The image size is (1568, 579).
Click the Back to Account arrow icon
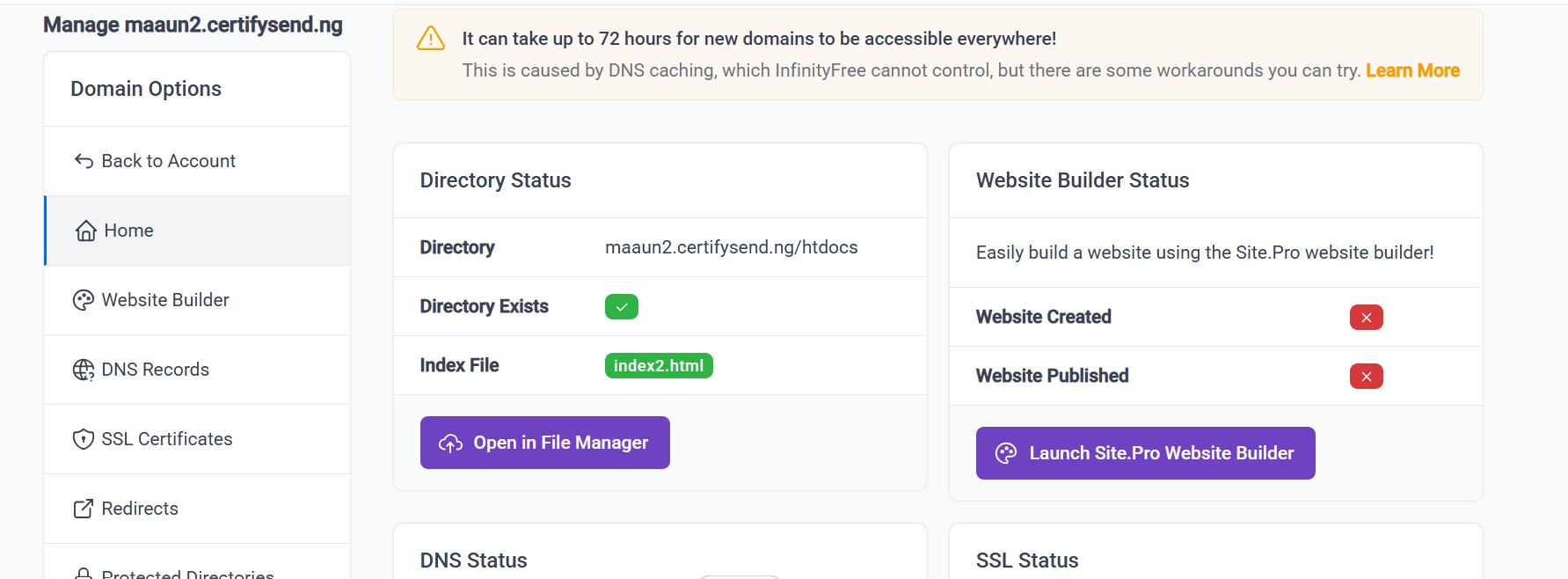84,161
